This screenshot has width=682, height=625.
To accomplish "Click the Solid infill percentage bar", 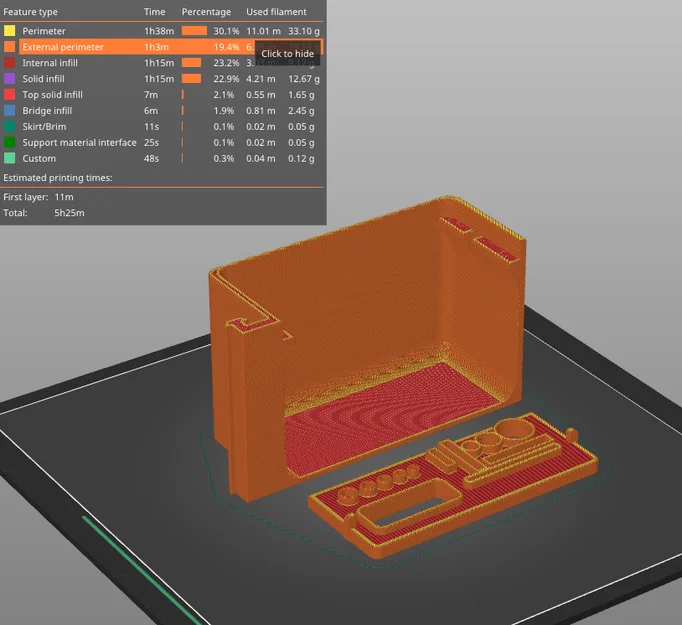I will click(191, 79).
